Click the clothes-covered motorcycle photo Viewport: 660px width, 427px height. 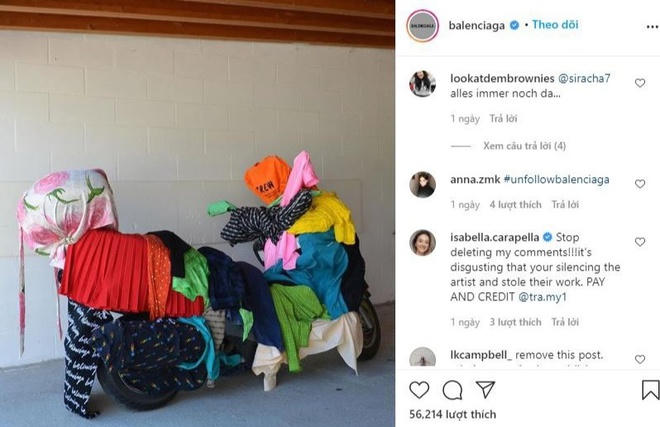pos(197,214)
